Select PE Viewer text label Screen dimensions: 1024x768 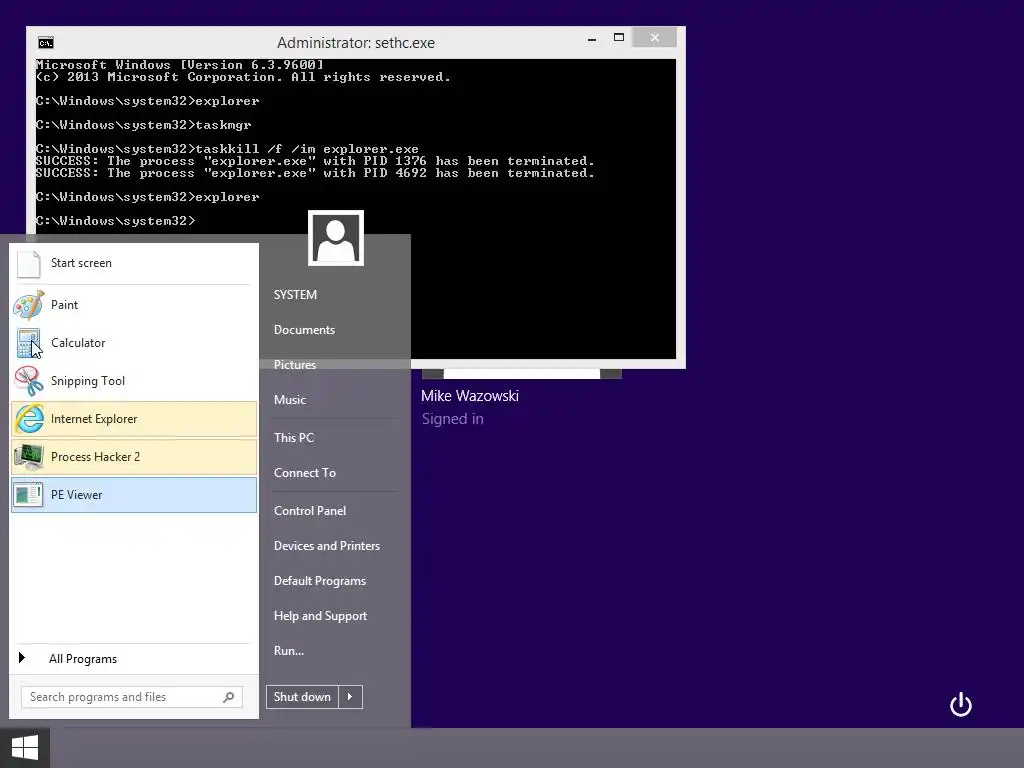[76, 494]
